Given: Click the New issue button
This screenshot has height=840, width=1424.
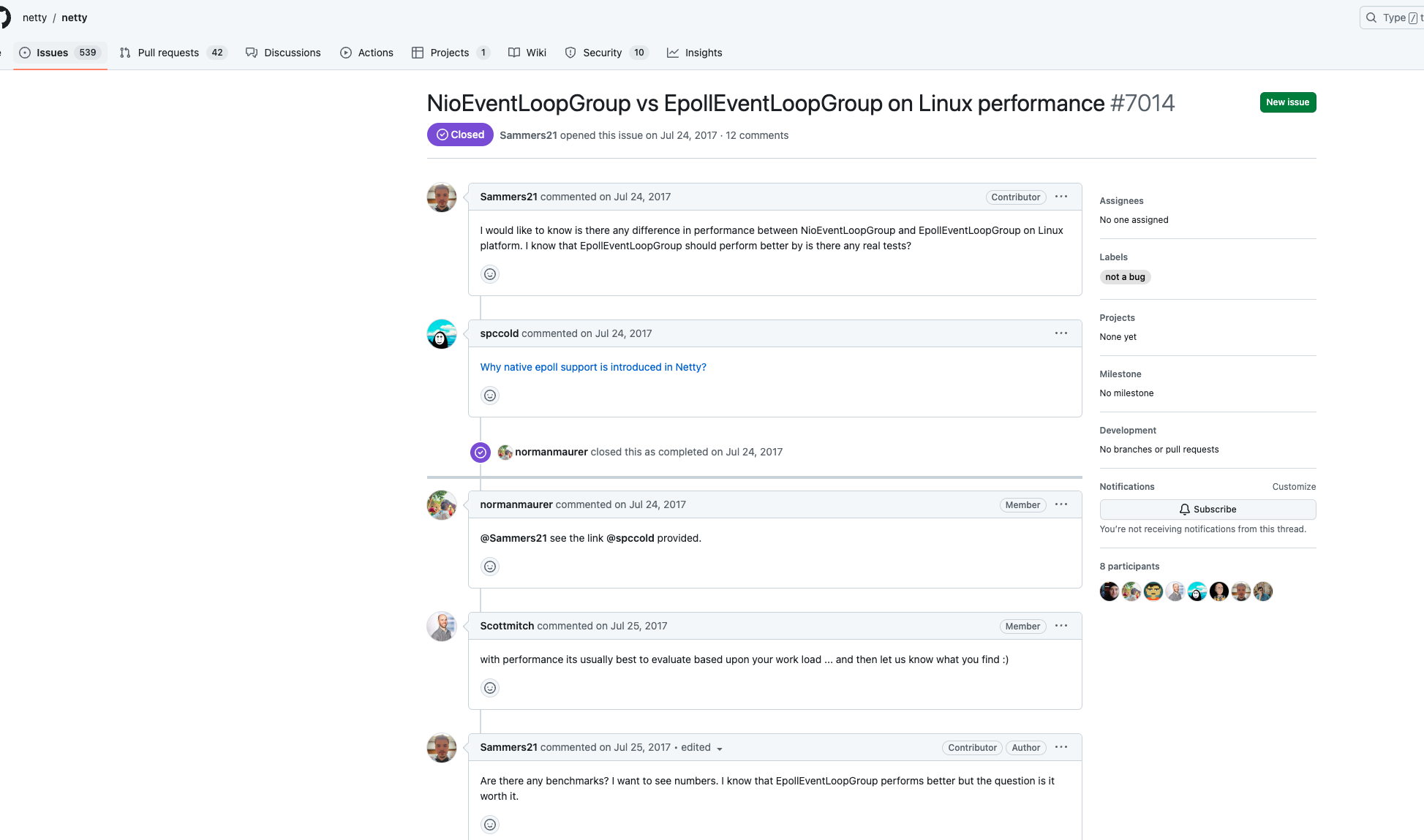Looking at the screenshot, I should 1287,102.
